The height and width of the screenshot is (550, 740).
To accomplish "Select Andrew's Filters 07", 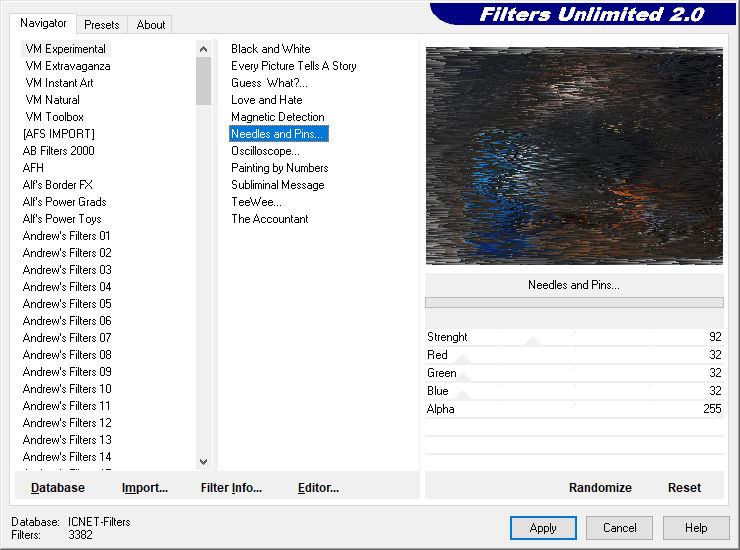I will (x=67, y=338).
